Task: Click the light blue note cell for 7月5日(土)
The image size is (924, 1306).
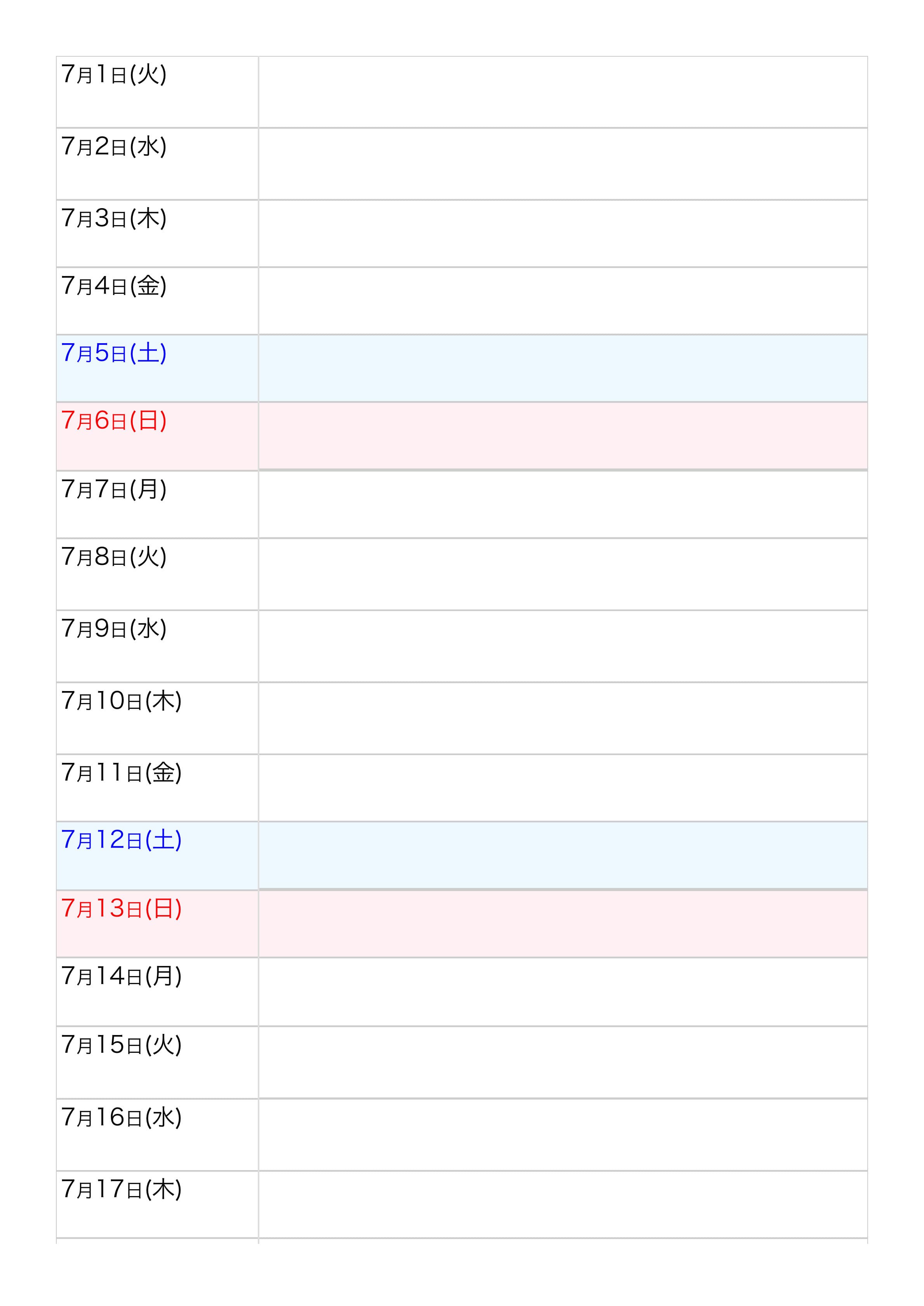Action: coord(563,368)
